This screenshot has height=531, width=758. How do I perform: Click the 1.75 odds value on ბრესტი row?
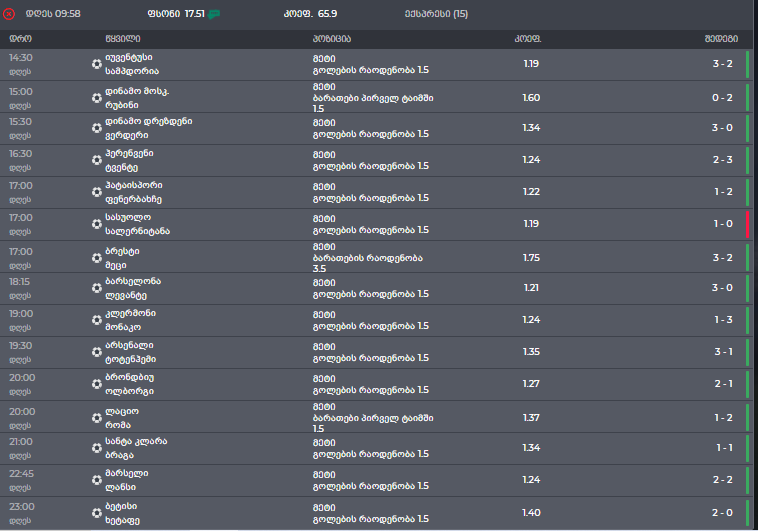pos(531,256)
